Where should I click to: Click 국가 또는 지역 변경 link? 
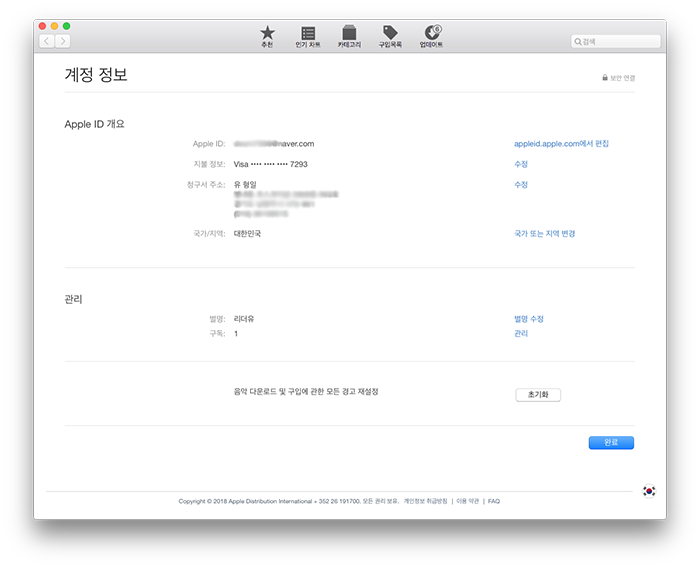pyautogui.click(x=544, y=234)
